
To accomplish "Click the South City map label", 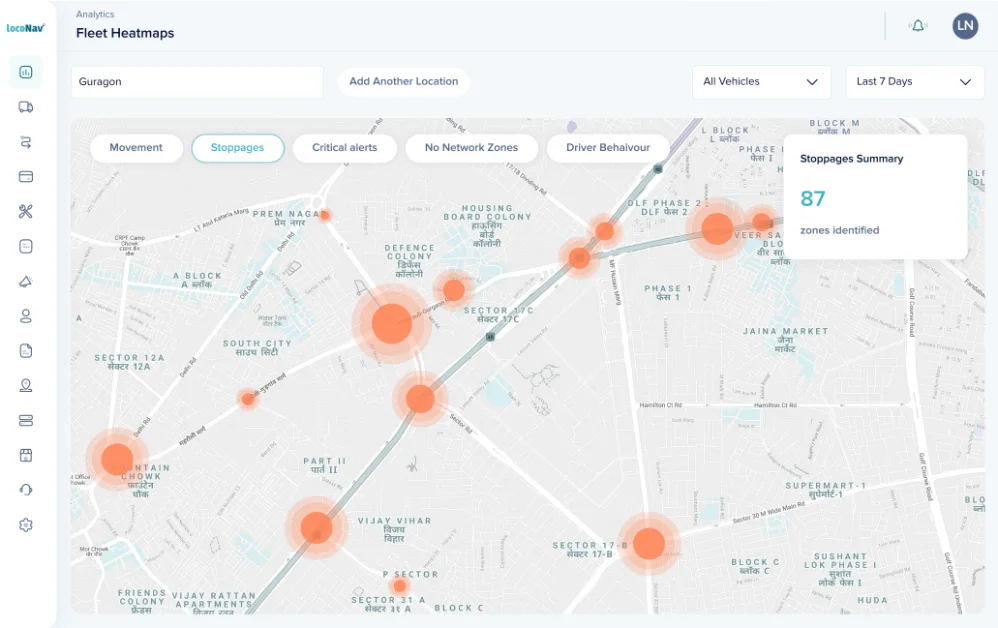I will [257, 347].
